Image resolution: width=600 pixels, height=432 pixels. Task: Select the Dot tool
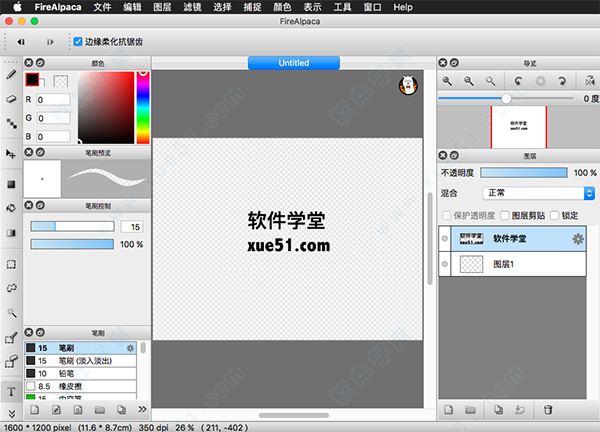click(x=11, y=123)
